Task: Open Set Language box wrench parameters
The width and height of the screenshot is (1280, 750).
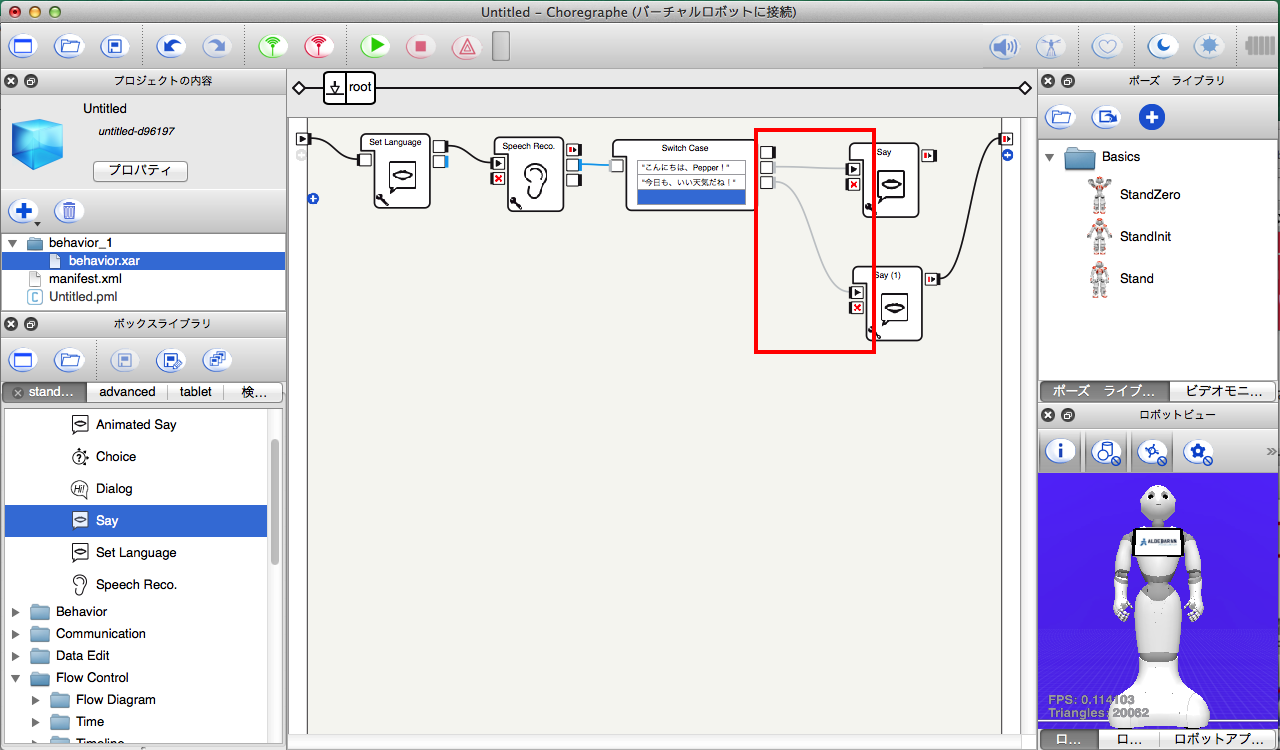Action: [x=381, y=200]
